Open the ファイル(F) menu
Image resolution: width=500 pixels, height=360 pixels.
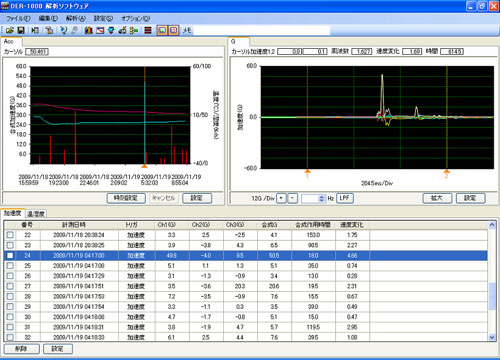coord(18,18)
